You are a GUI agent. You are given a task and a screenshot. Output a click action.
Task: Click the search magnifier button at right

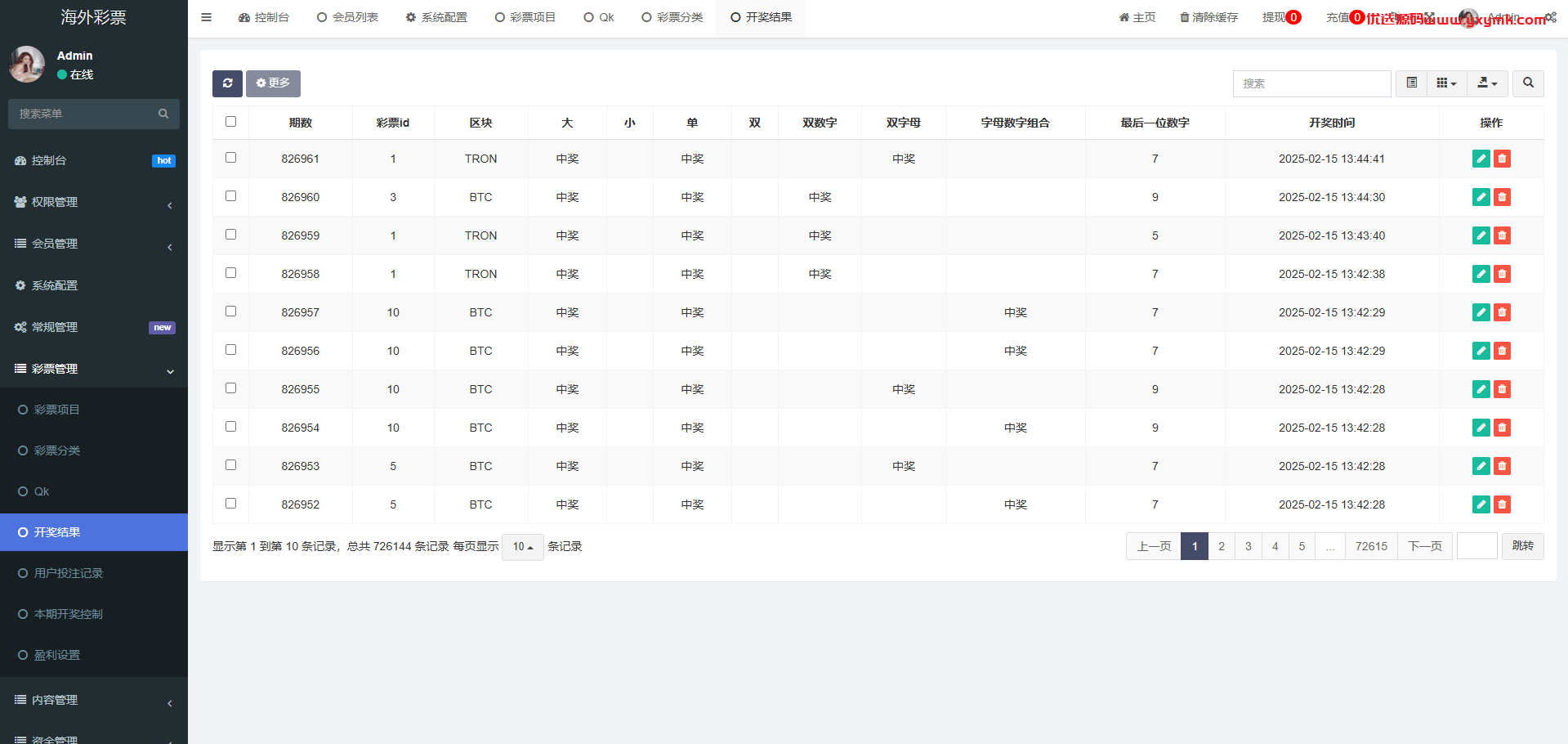click(1528, 83)
